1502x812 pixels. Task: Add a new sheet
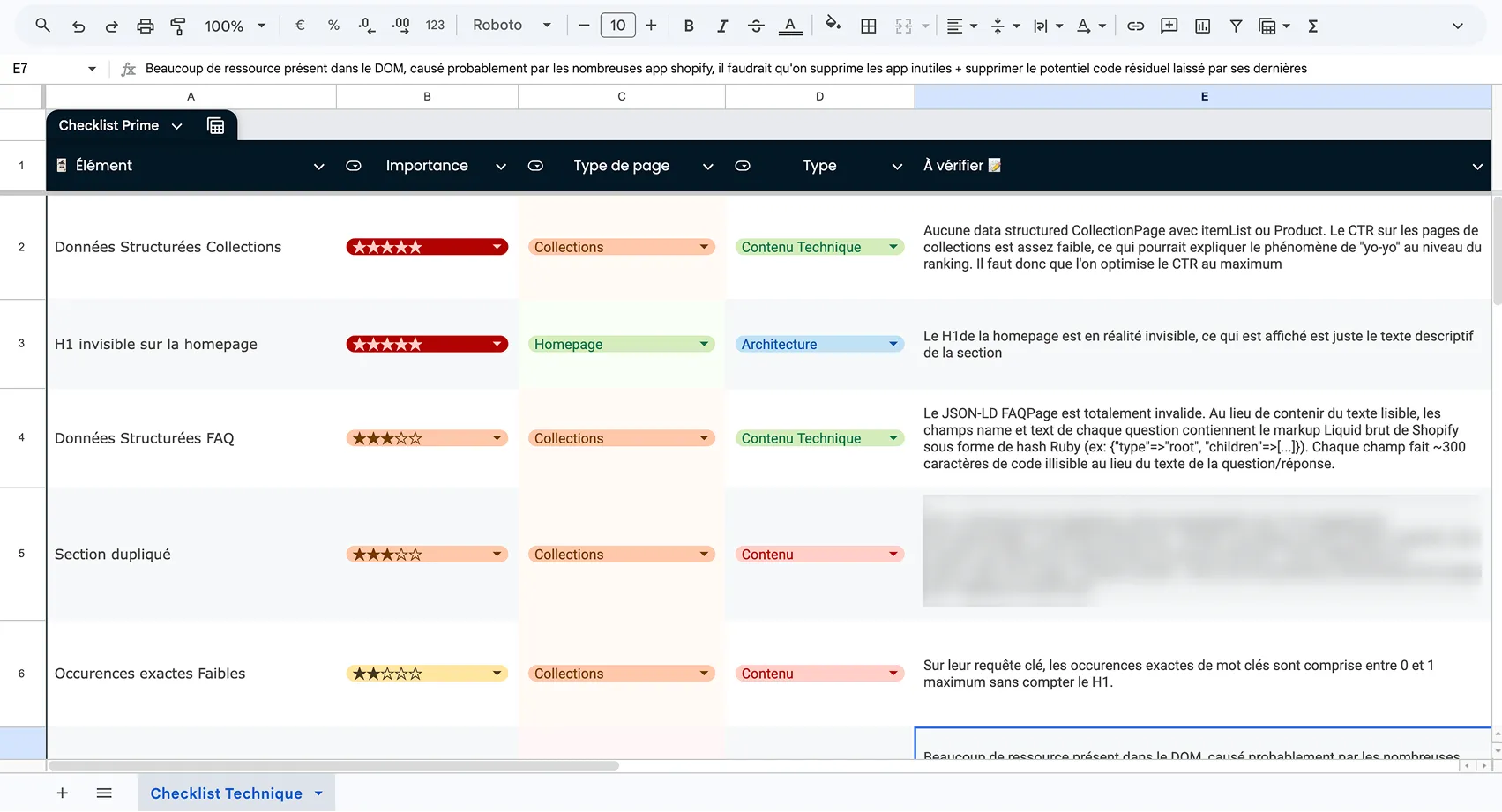[62, 793]
